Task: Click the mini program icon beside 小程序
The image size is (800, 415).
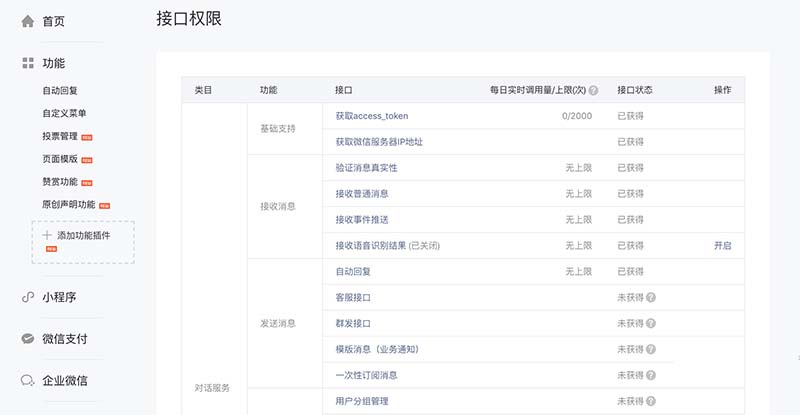Action: click(x=28, y=297)
